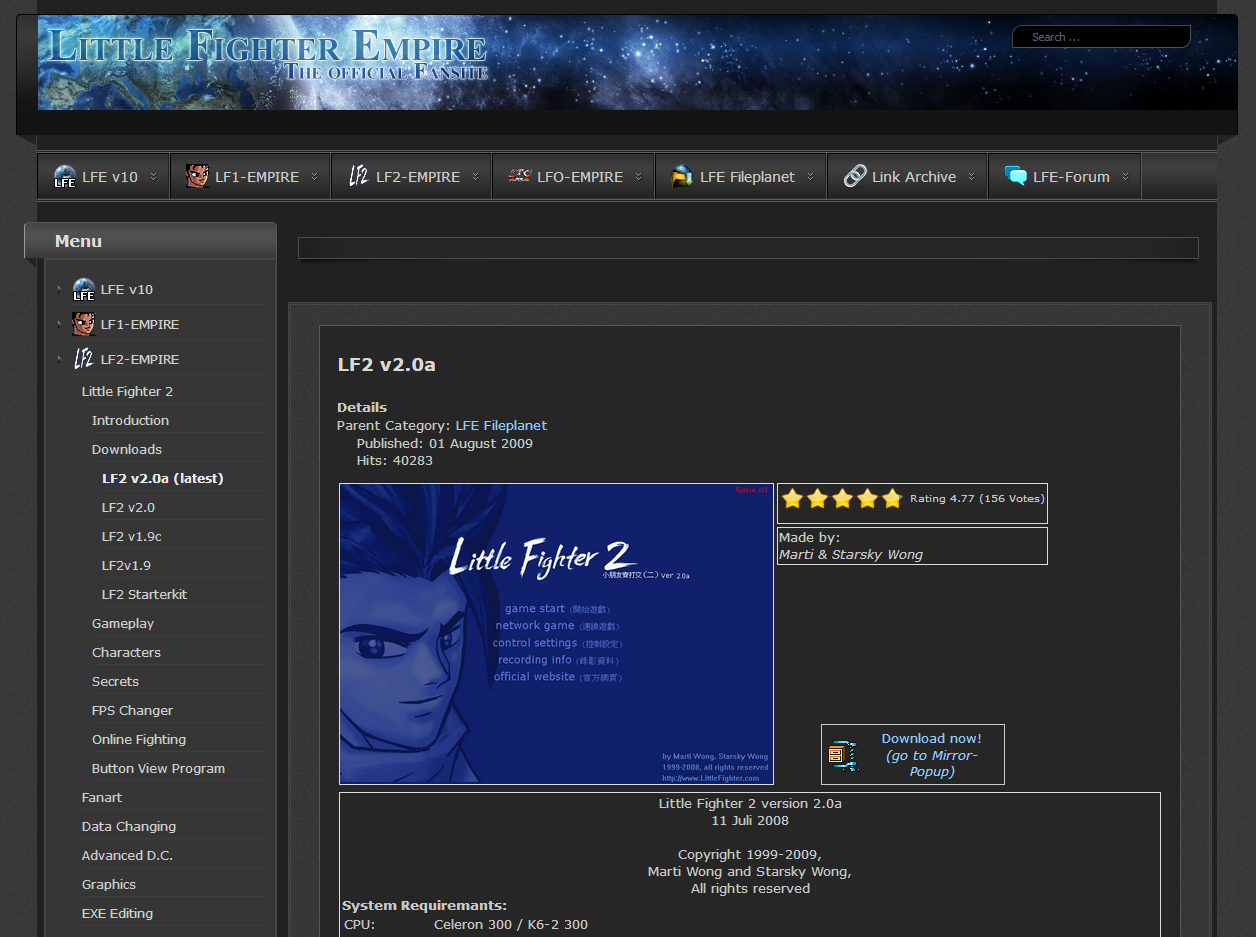This screenshot has width=1256, height=937.
Task: Open LF2 Starterkit in sidebar
Action: coord(144,594)
